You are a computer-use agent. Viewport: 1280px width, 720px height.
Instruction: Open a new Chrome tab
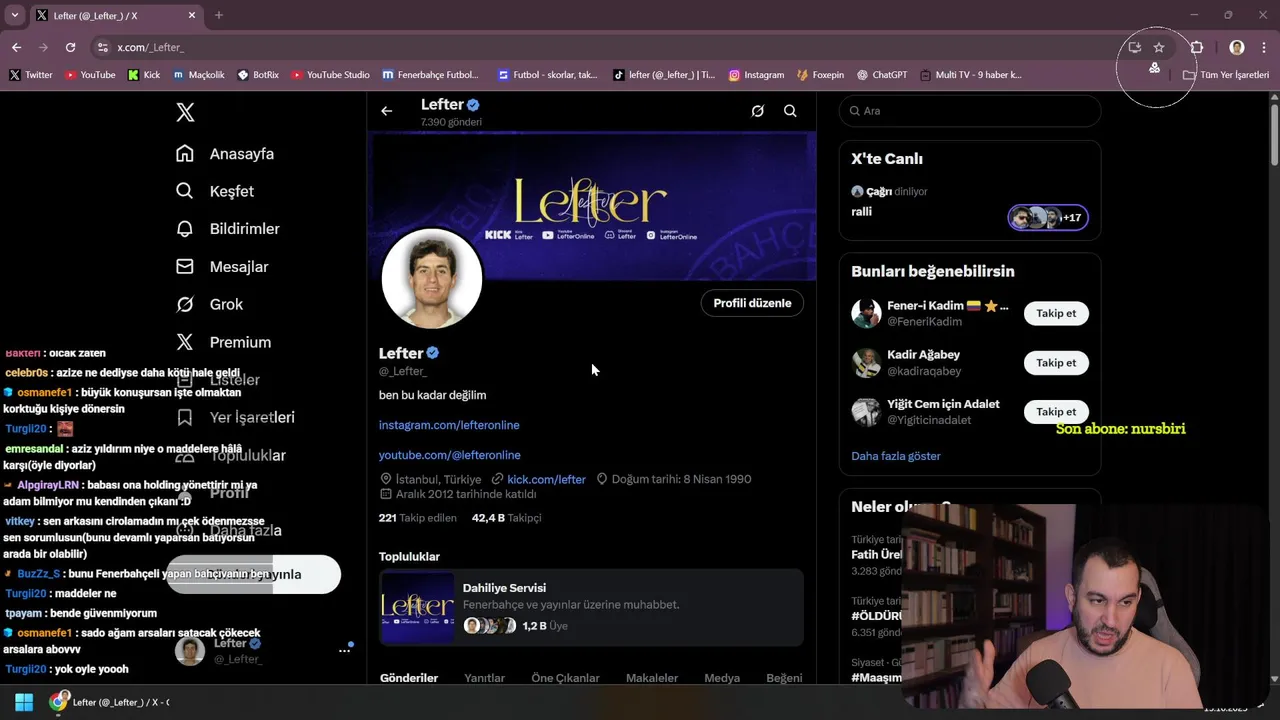point(219,15)
